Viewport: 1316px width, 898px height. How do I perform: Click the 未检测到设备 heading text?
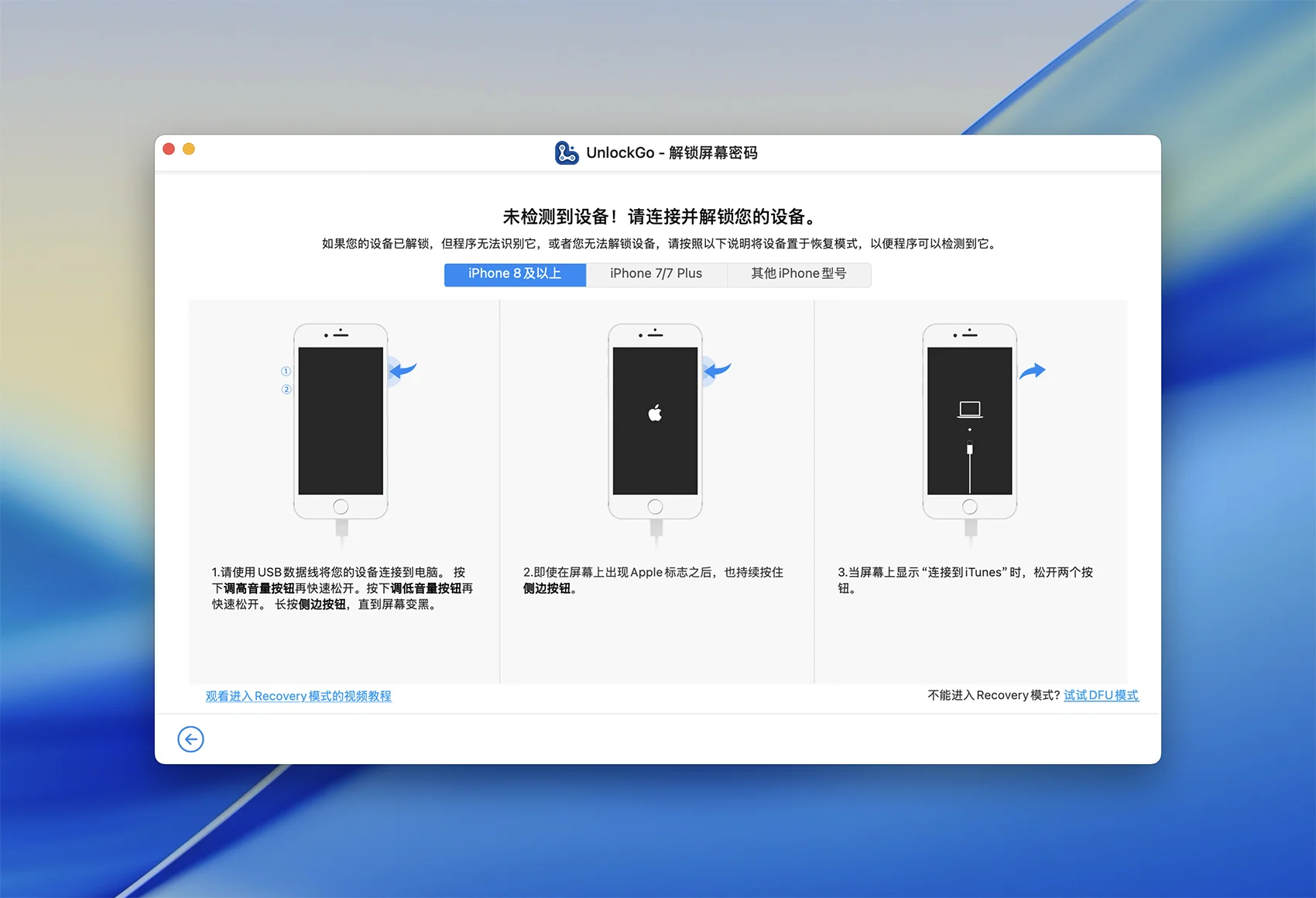(x=657, y=217)
